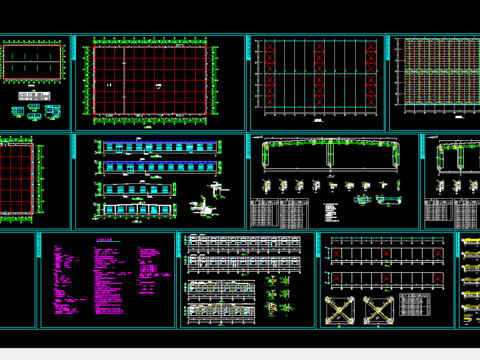Click the right yellow cross-bracing detail
Image resolution: width=480 pixels, height=360 pixels.
click(x=378, y=310)
